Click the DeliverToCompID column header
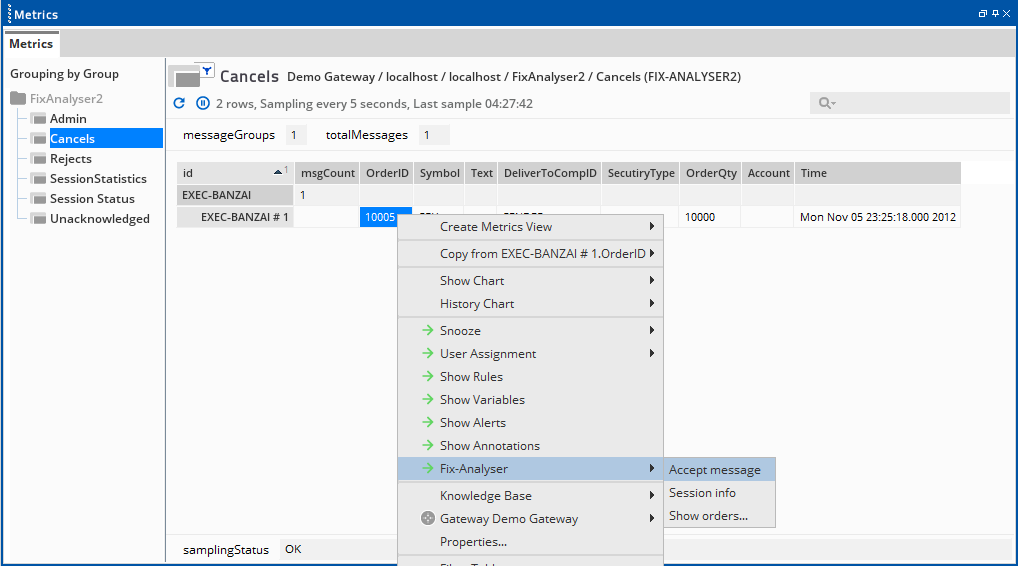The image size is (1018, 566). point(550,173)
